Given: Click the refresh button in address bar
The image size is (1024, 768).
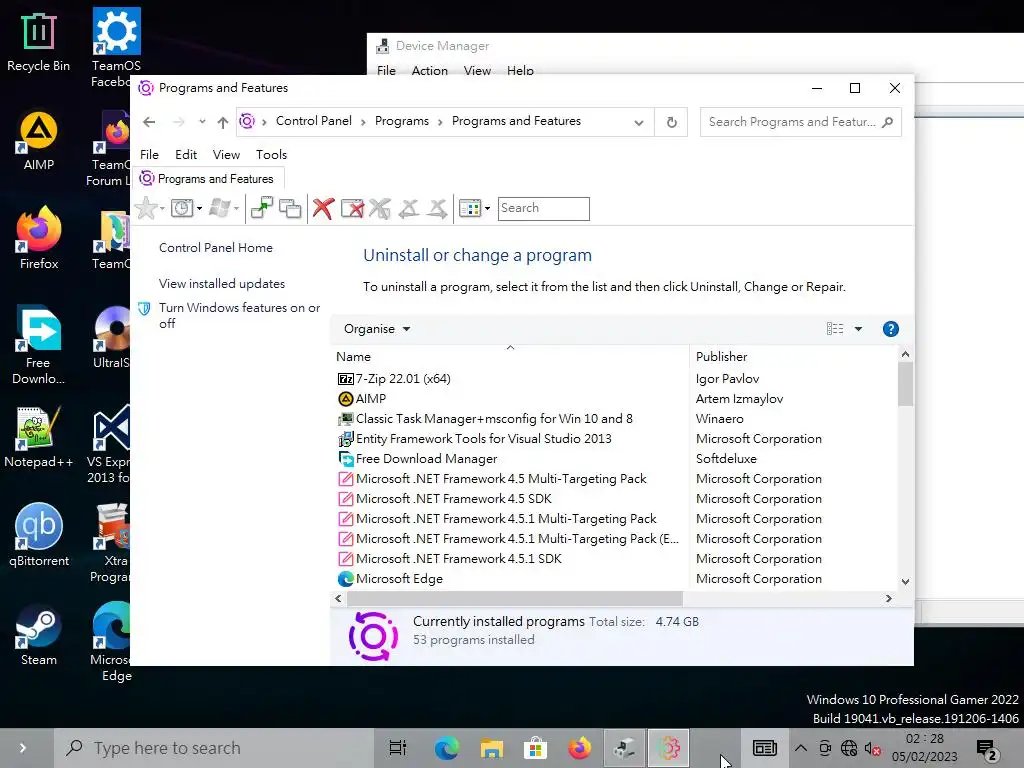Looking at the screenshot, I should point(671,122).
